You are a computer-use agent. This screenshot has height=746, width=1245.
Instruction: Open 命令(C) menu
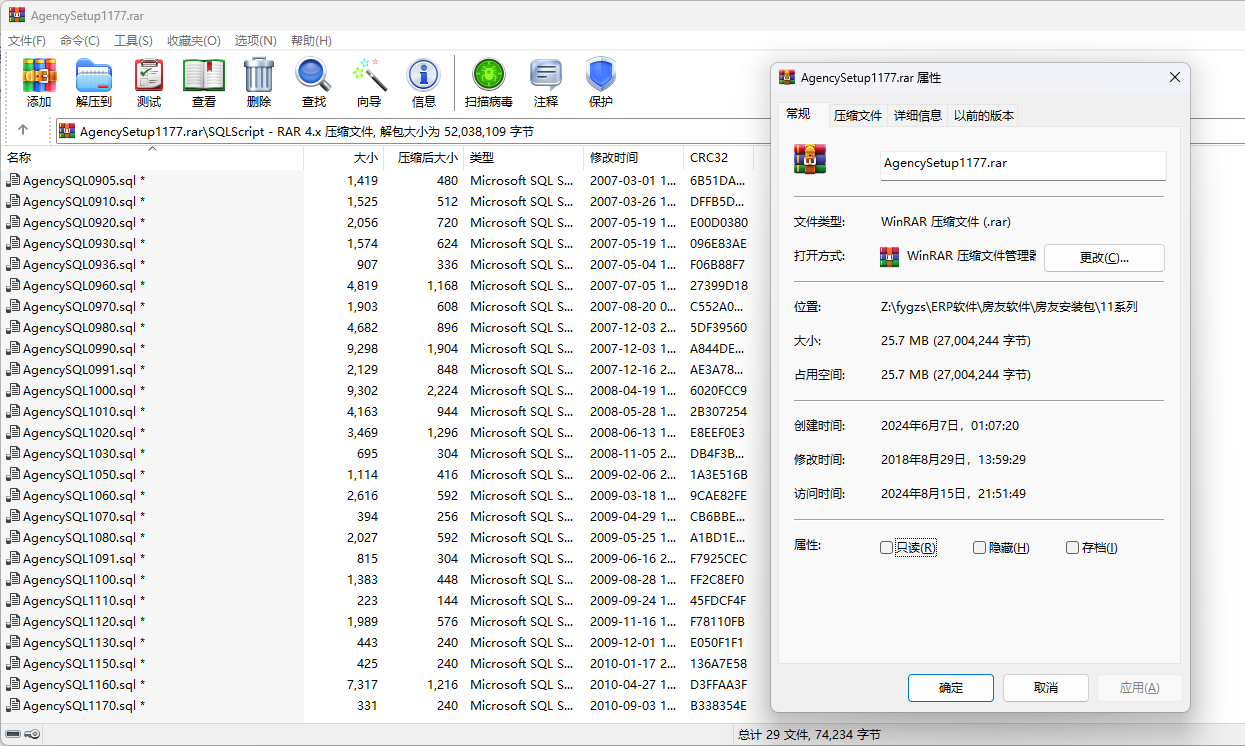coord(80,41)
